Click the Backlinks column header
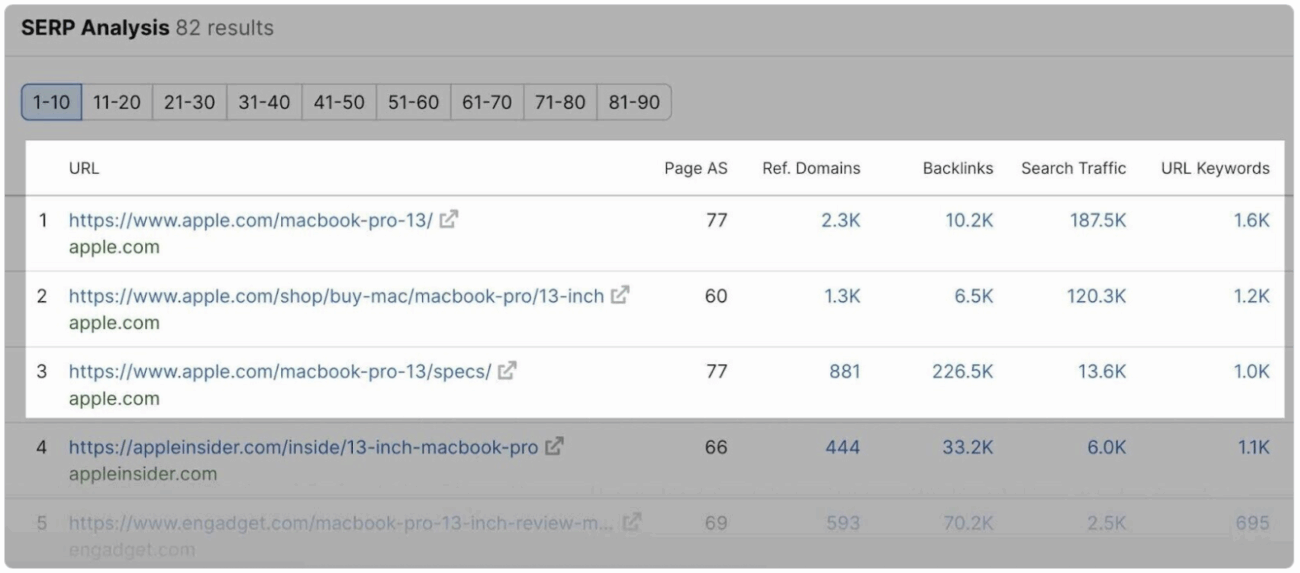 [957, 169]
